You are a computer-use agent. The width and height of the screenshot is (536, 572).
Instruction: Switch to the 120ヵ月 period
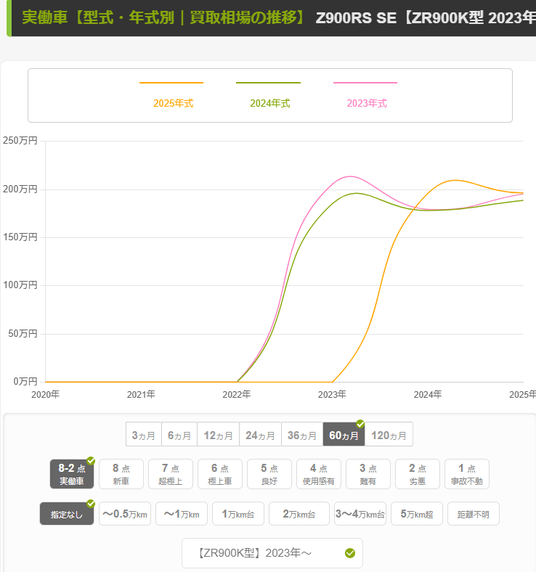389,434
